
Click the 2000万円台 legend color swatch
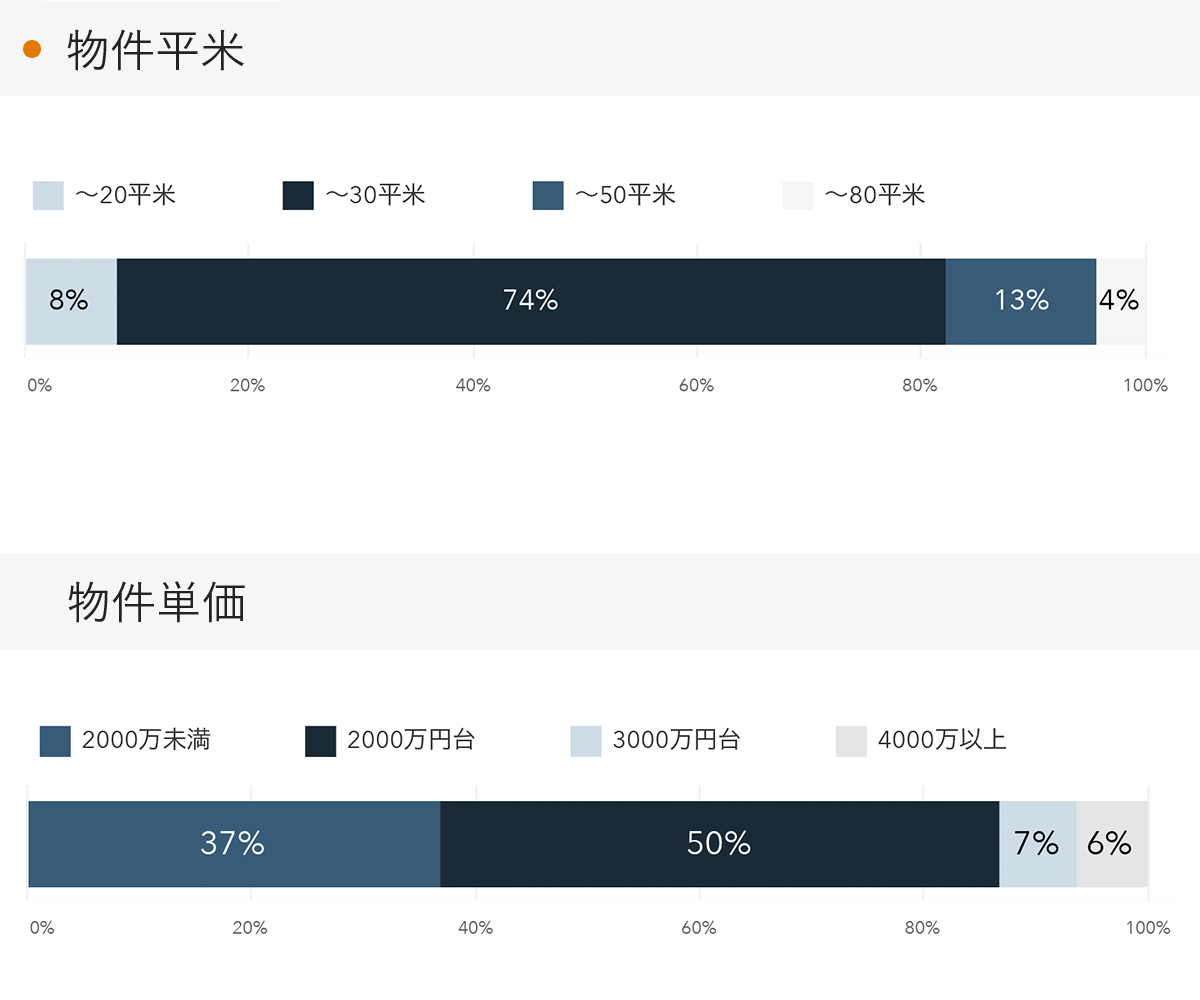coord(320,741)
